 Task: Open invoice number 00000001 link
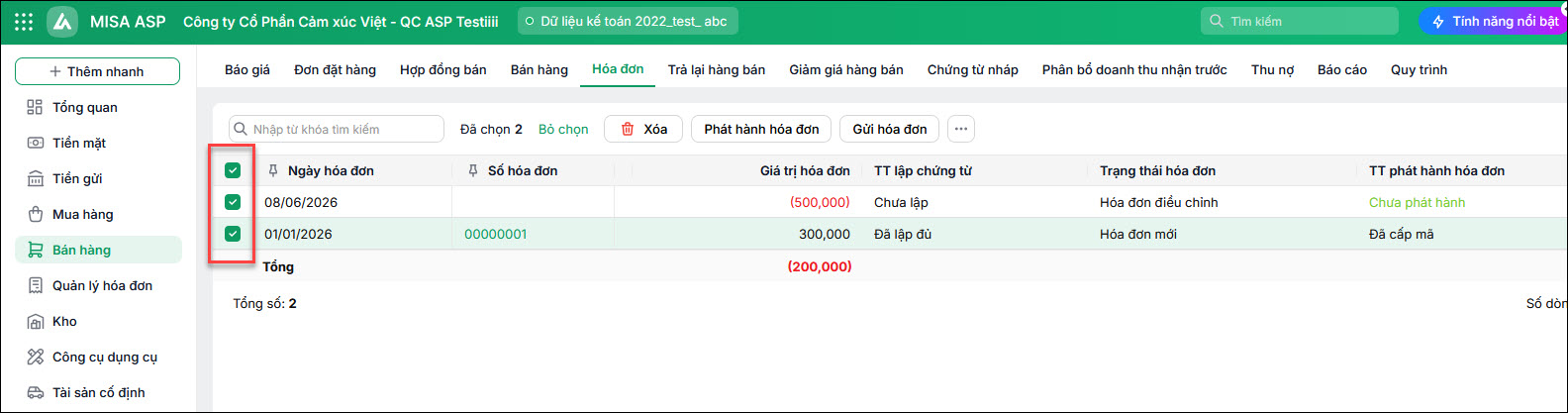point(496,234)
